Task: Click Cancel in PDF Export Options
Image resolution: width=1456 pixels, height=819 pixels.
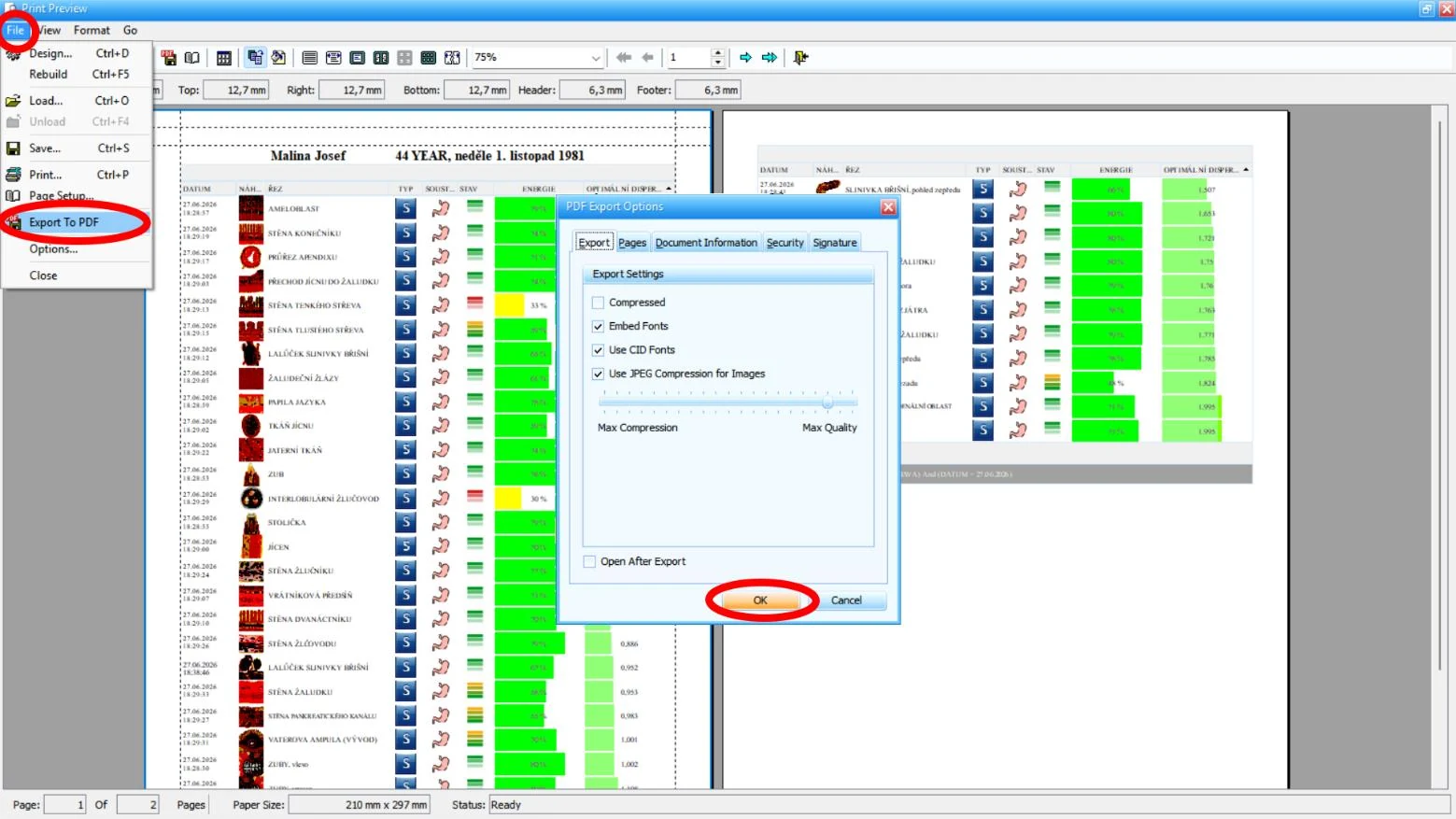Action: 846,600
